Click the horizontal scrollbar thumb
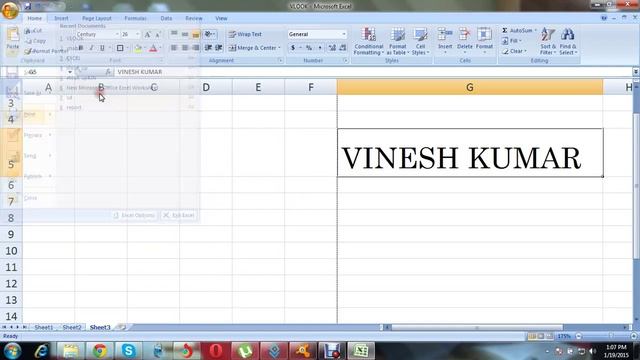Viewport: 640px width, 360px height. tap(477, 327)
